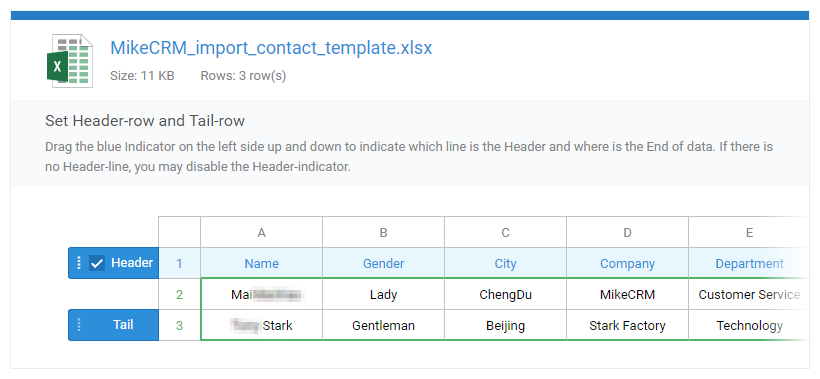Click the Company header cell

628,263
